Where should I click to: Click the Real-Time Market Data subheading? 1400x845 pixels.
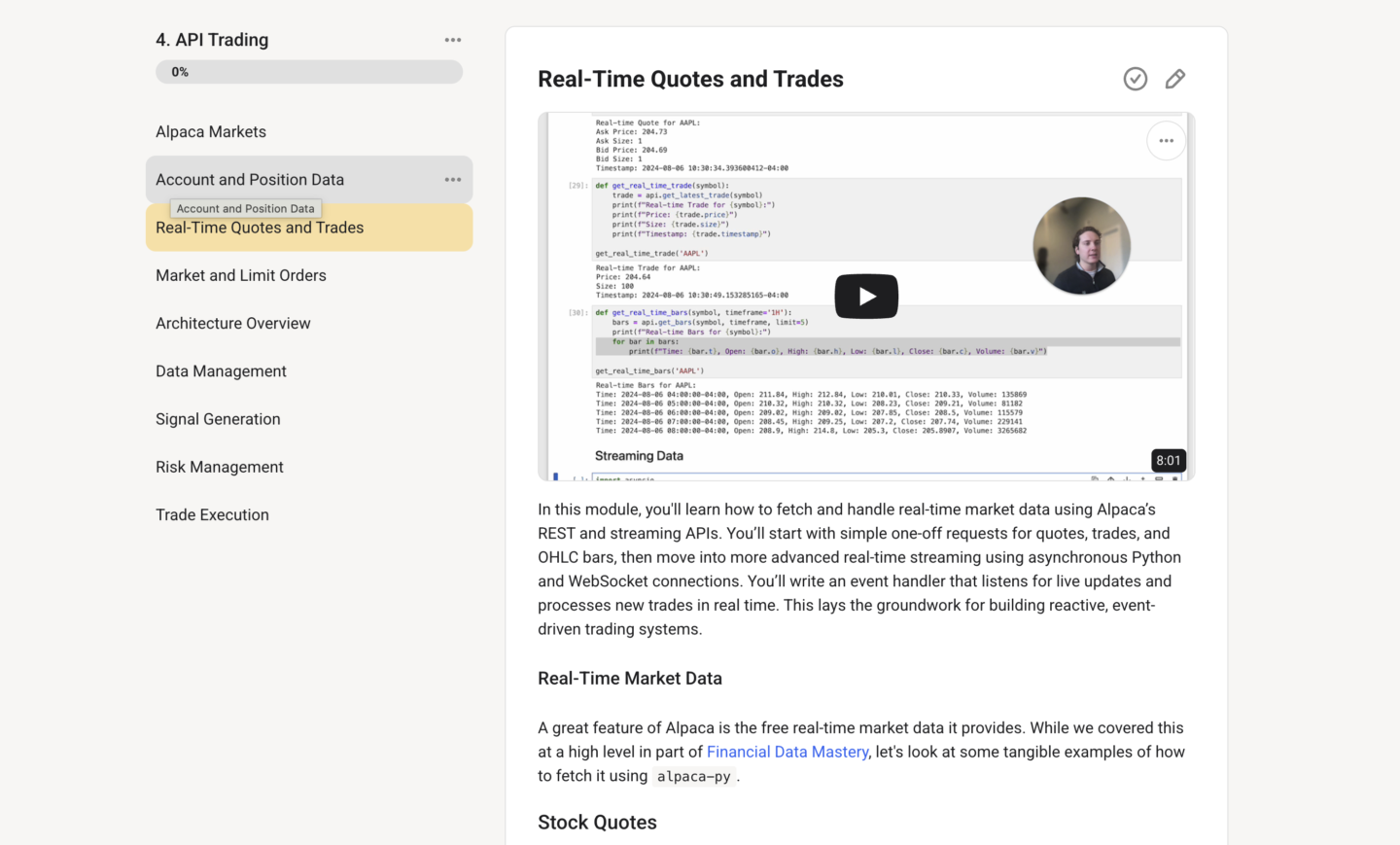(630, 679)
